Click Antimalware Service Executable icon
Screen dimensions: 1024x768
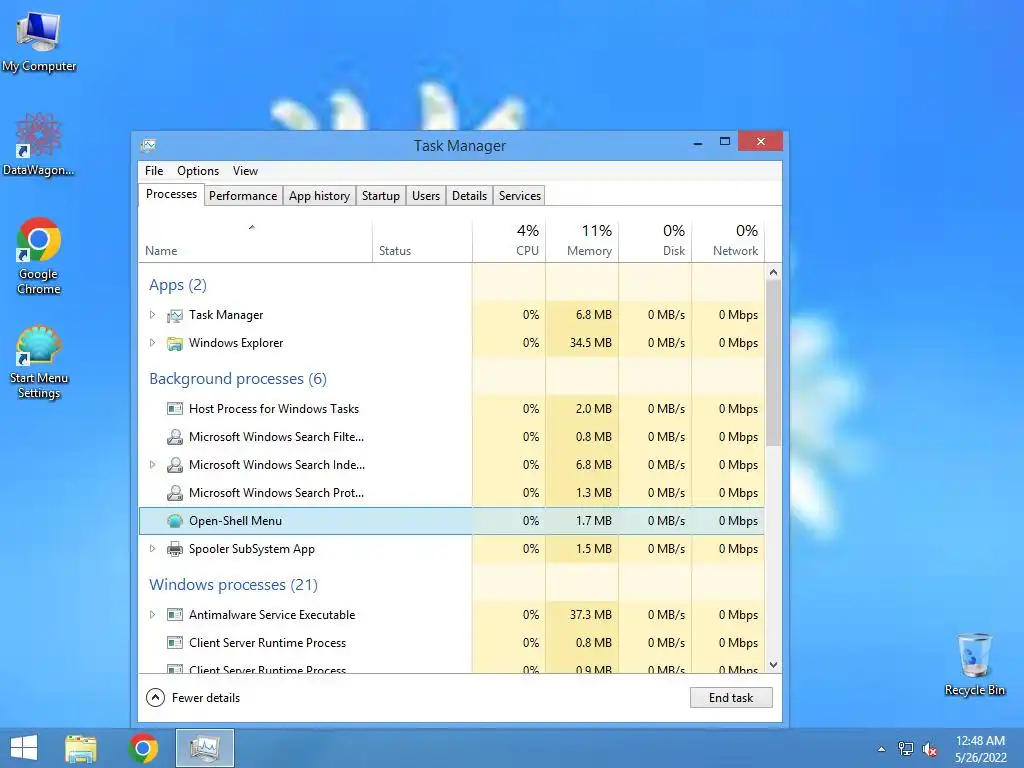174,615
